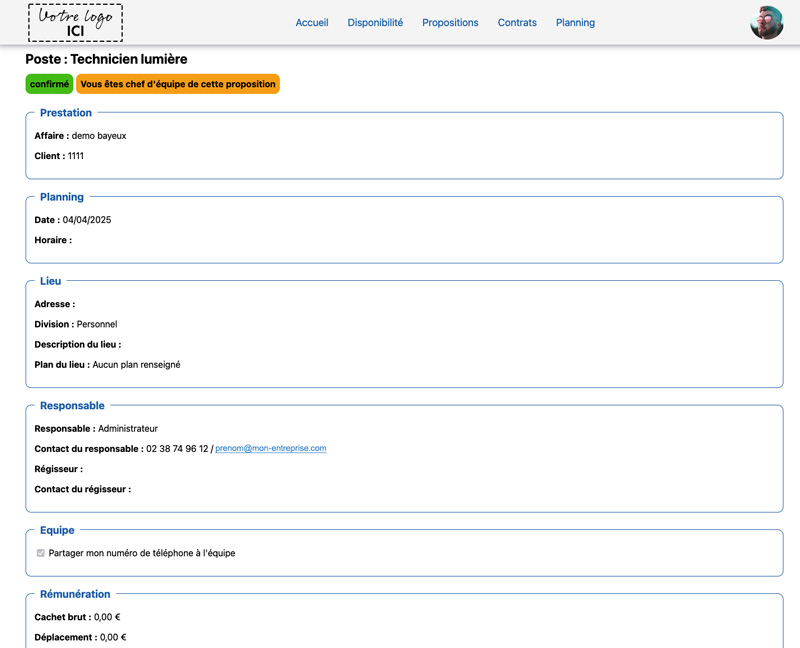Go to the Accueil page
Image resolution: width=800 pixels, height=648 pixels.
[312, 22]
